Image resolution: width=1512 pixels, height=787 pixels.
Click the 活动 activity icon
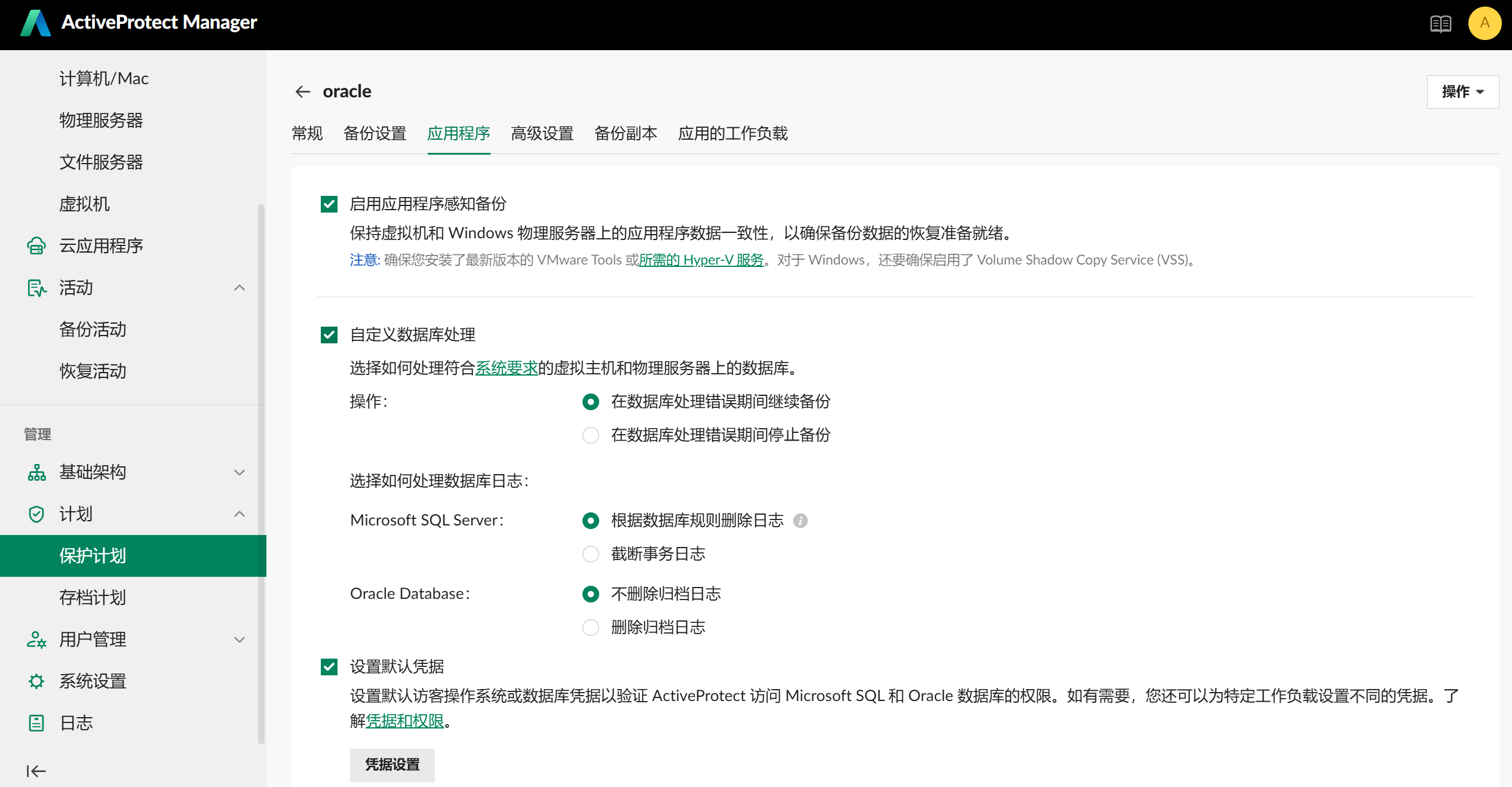coord(36,287)
